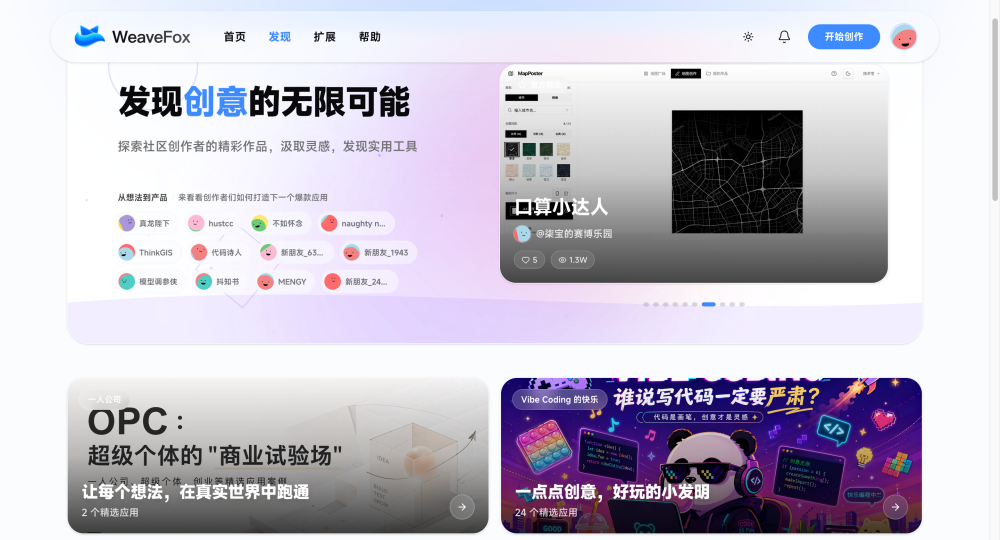Select the 发现 navigation tab
Image resolution: width=1000 pixels, height=540 pixels.
click(x=279, y=37)
